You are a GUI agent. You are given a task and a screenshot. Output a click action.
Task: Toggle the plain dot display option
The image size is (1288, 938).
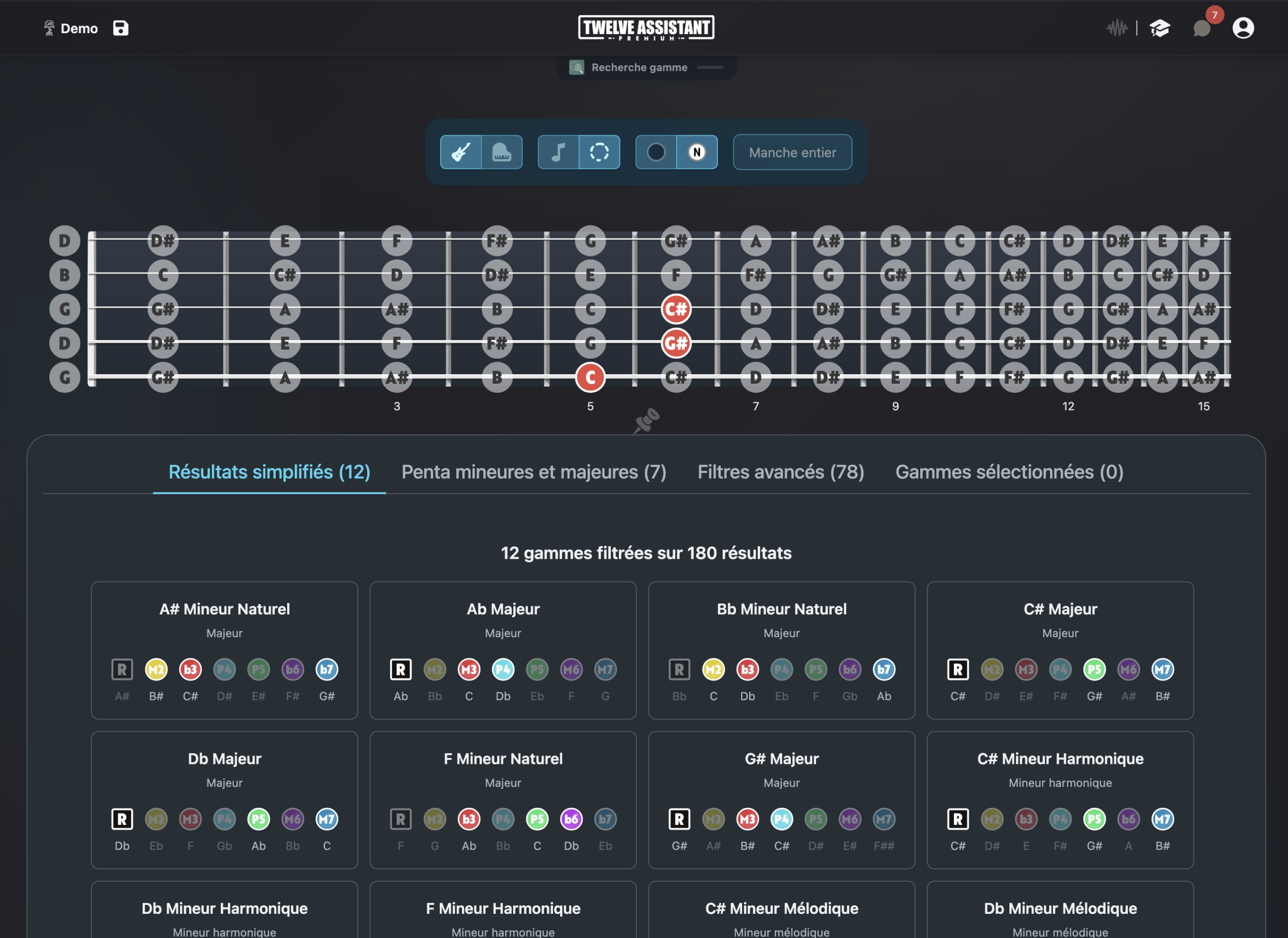tap(656, 152)
